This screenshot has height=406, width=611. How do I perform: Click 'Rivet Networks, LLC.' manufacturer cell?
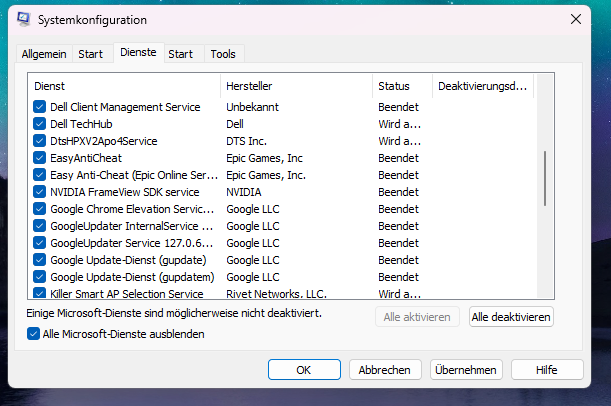tap(276, 294)
